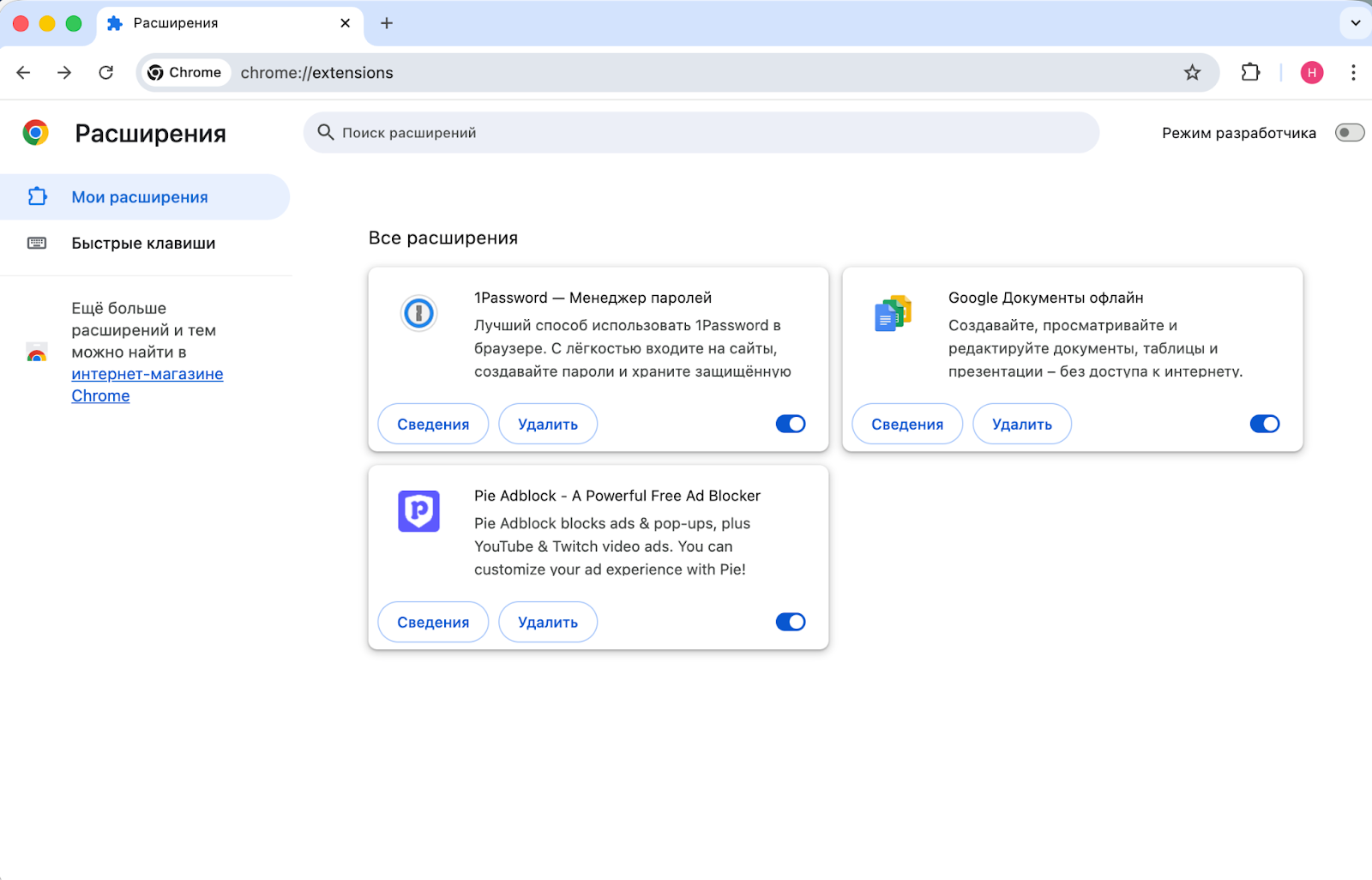Click the 1Password extension icon

[x=419, y=313]
